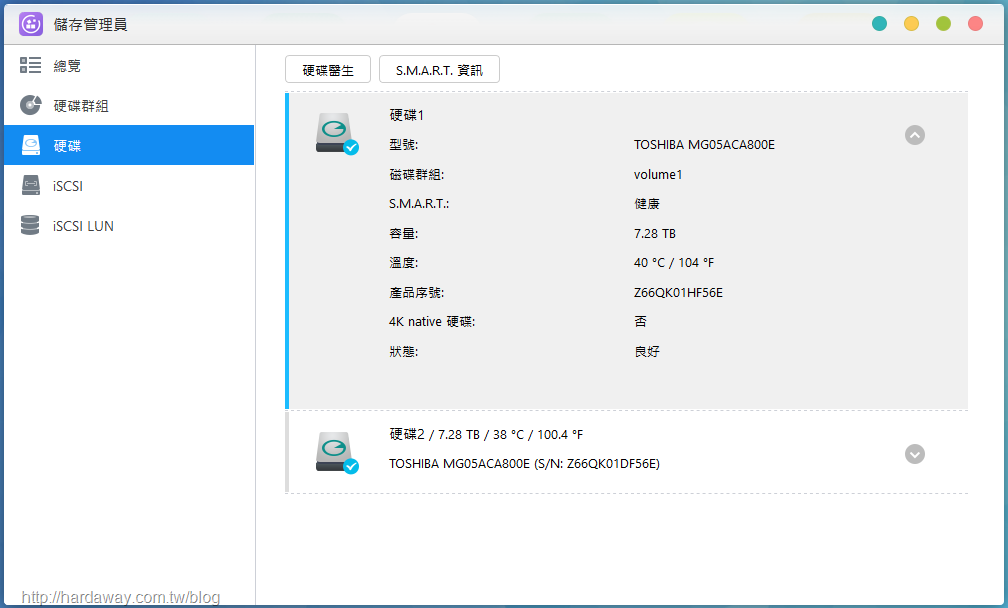Click the 狀態 label
Image resolution: width=1008 pixels, height=608 pixels.
[403, 352]
